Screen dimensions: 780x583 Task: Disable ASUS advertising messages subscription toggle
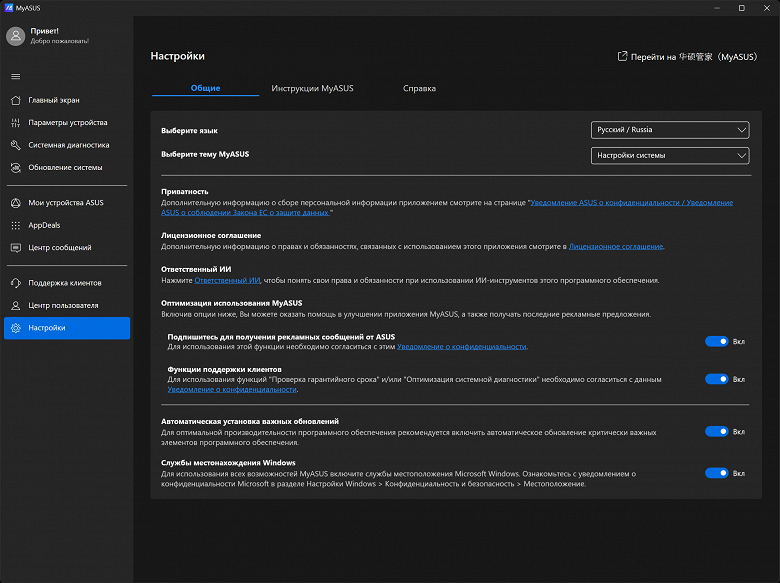[716, 341]
